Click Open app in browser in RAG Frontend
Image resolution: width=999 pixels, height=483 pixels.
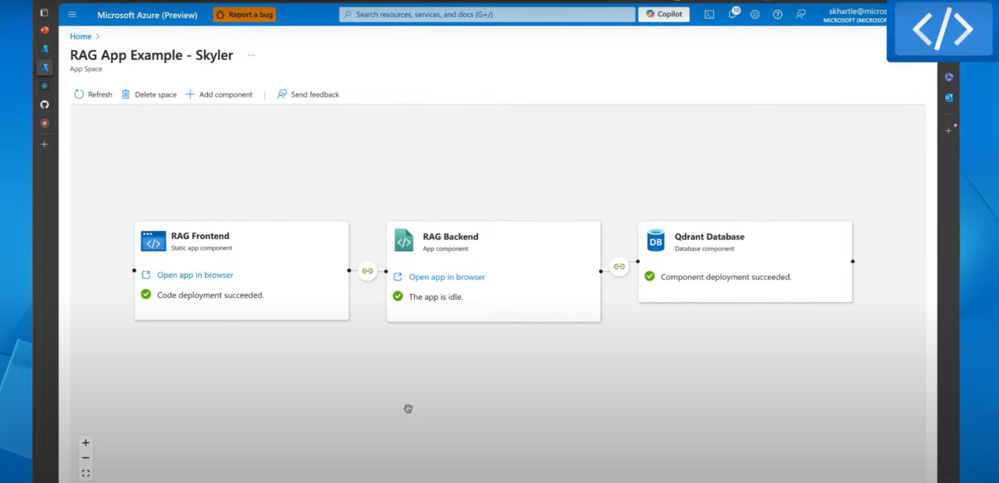click(195, 275)
